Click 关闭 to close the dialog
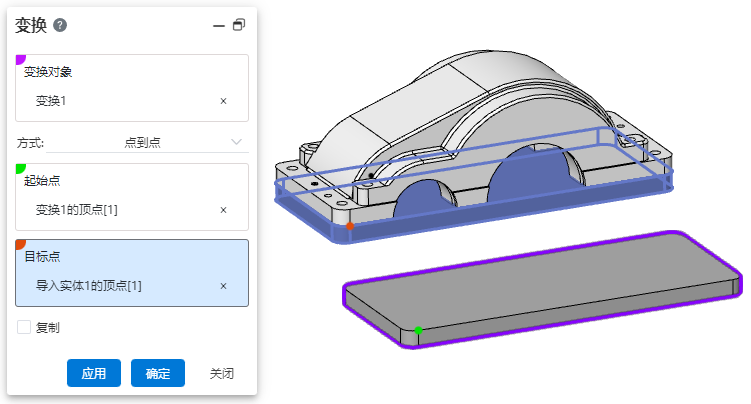 coord(221,373)
